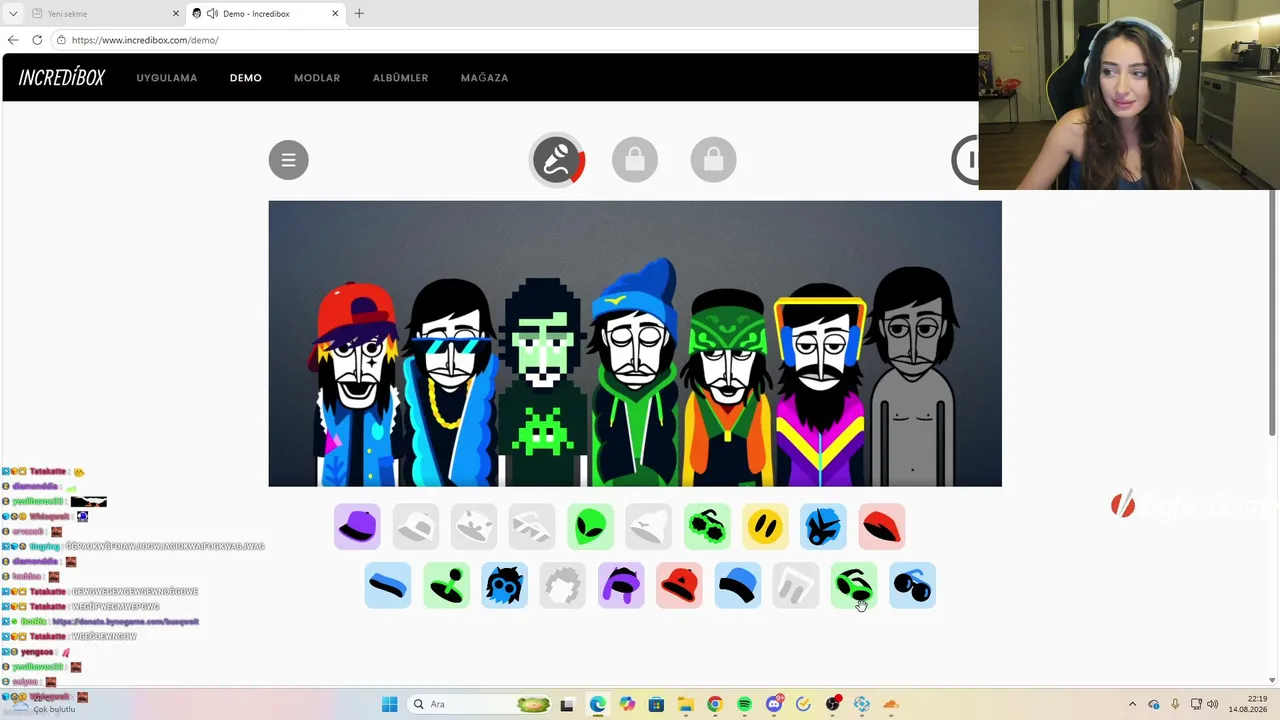Click the empty shirtless grey character
The height and width of the screenshot is (720, 1280).
click(913, 377)
